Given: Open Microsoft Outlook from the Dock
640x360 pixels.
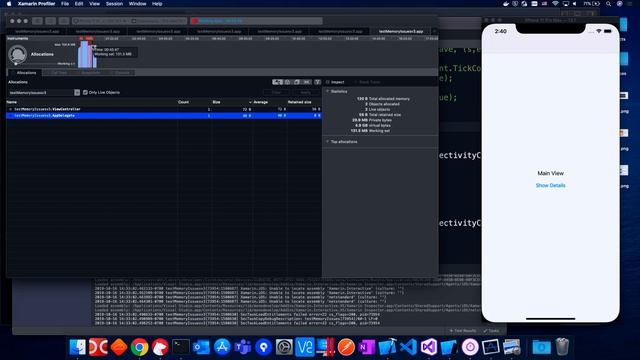Looking at the screenshot, I should click(201, 347).
